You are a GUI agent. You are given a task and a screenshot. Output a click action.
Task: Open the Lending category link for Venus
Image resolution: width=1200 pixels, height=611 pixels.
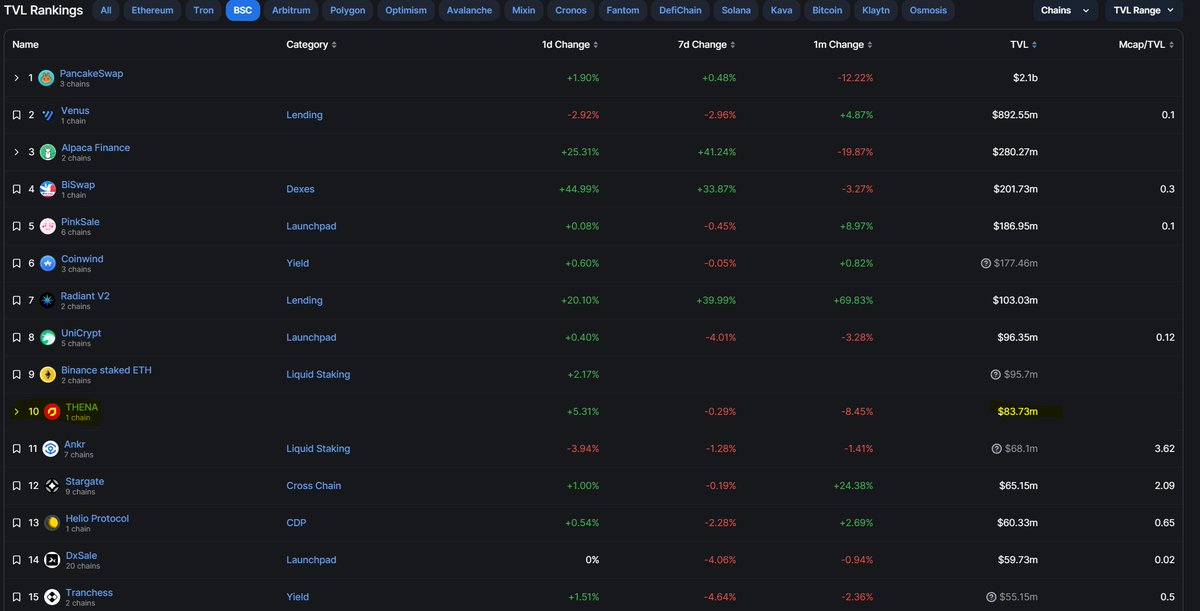pyautogui.click(x=304, y=115)
